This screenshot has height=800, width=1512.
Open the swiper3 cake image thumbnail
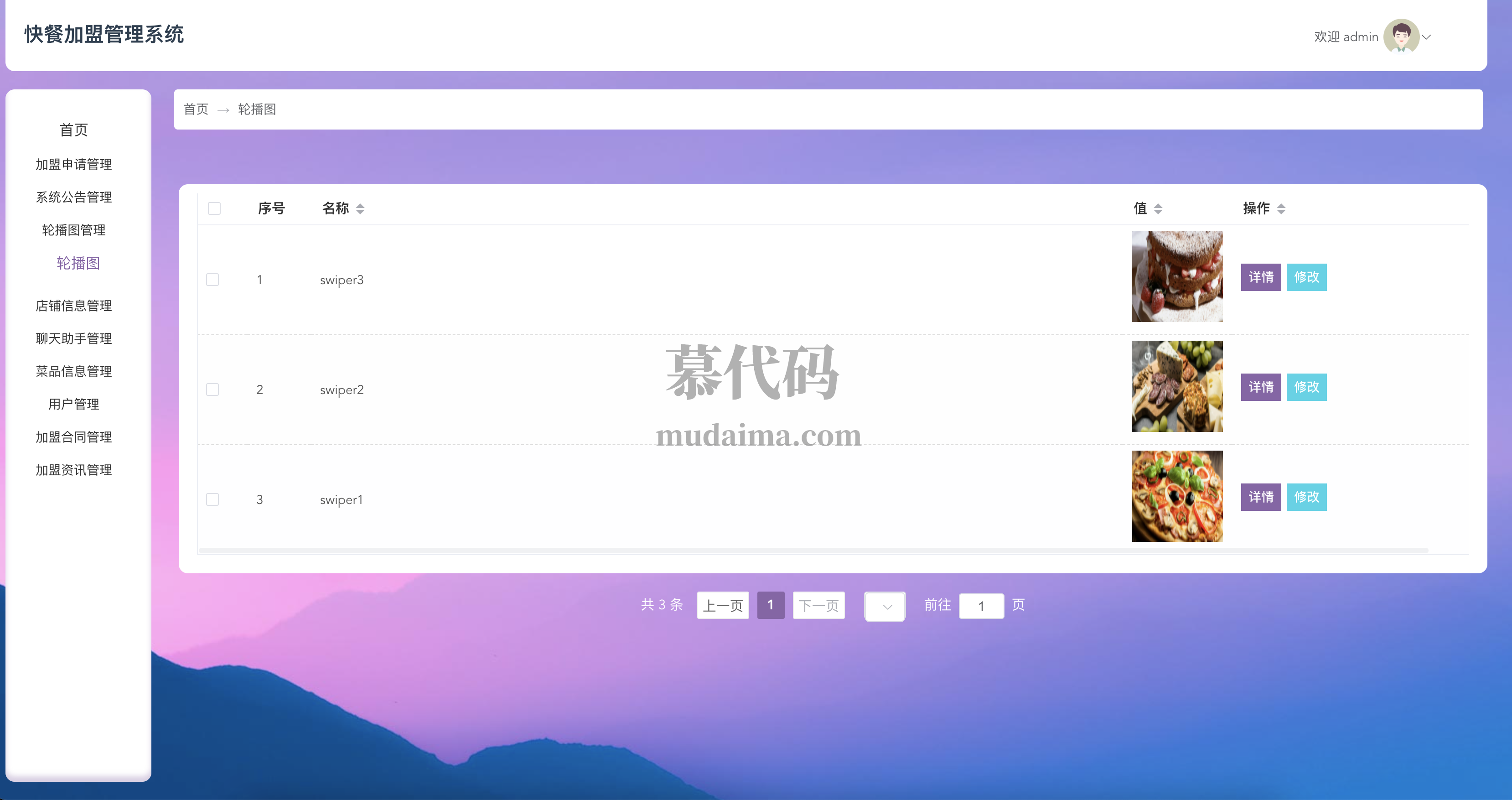[1176, 276]
